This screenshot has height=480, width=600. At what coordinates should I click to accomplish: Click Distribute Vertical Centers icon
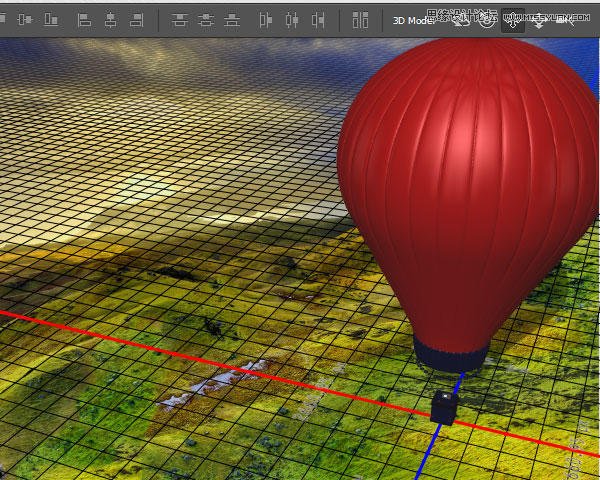pyautogui.click(x=206, y=20)
